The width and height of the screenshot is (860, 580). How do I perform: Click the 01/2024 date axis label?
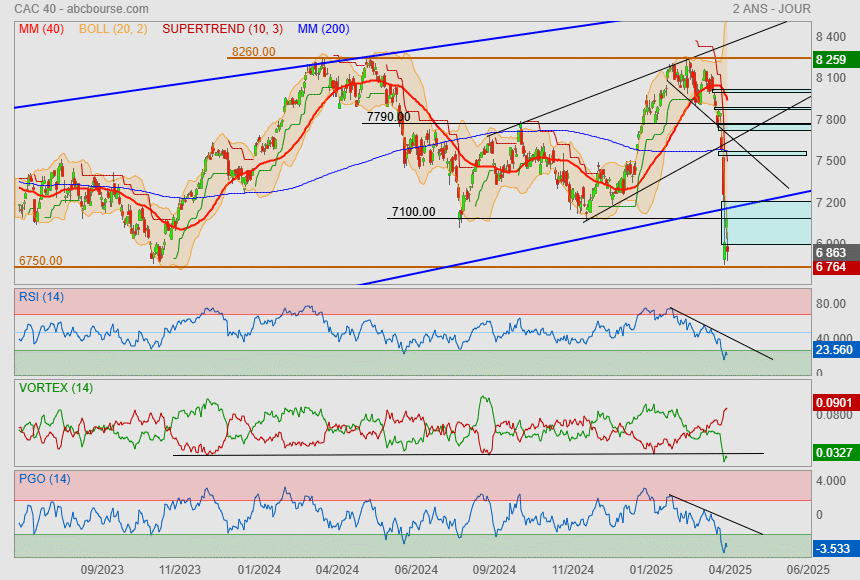tap(259, 570)
